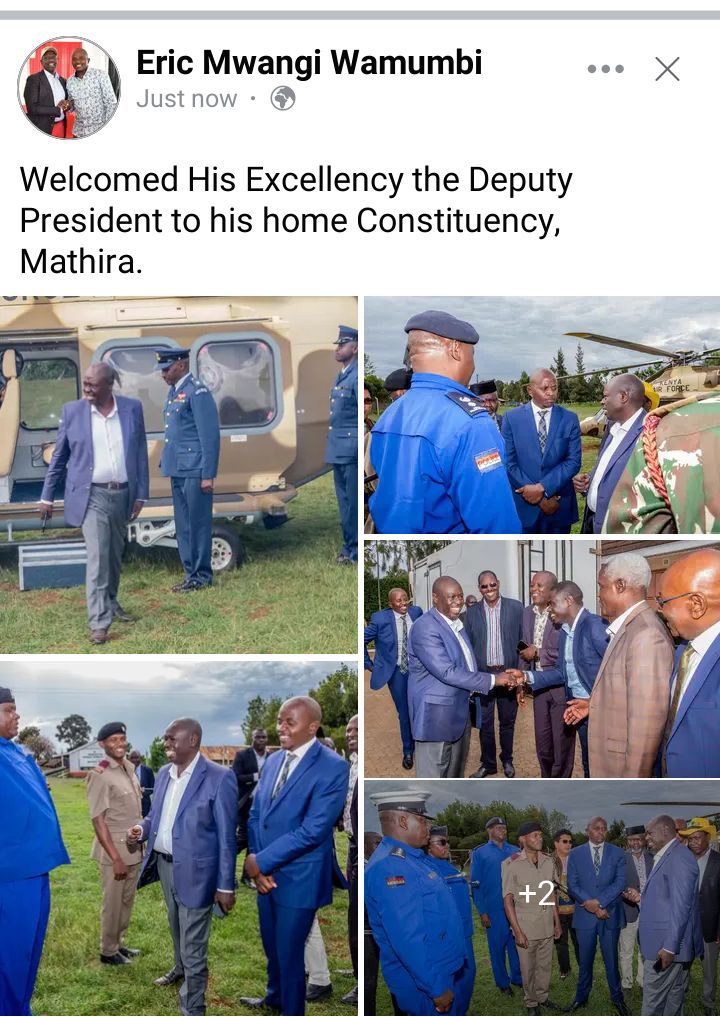Dismiss the post with the X icon

(x=667, y=69)
